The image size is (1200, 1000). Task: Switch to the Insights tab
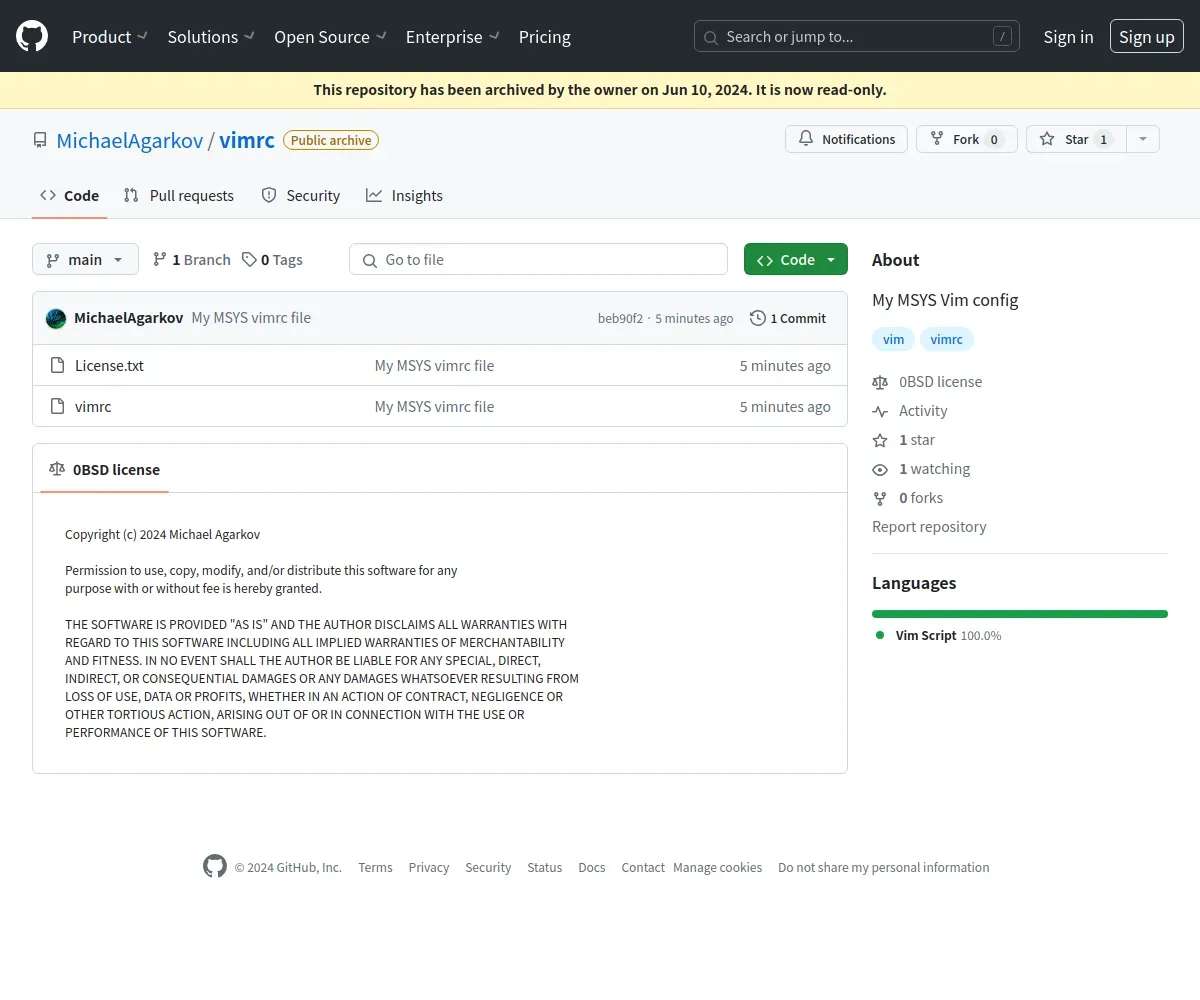click(404, 196)
